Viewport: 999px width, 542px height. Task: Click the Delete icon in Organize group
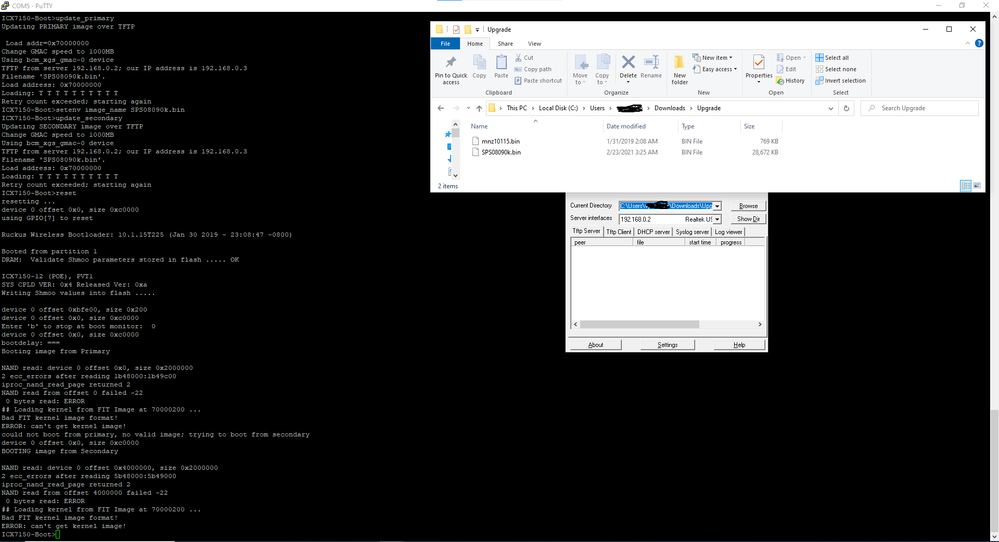tap(628, 67)
